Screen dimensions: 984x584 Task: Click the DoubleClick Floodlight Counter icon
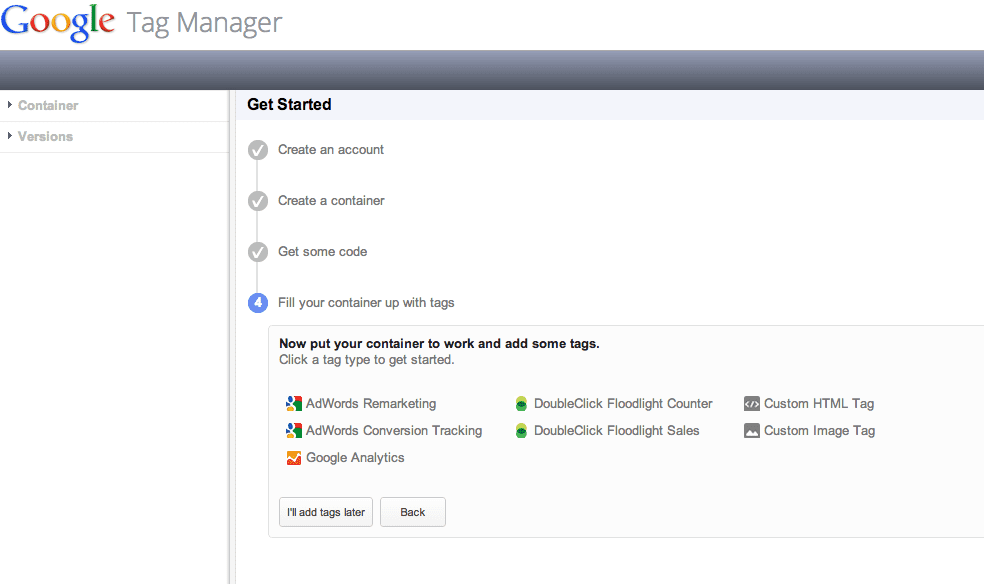(x=521, y=403)
